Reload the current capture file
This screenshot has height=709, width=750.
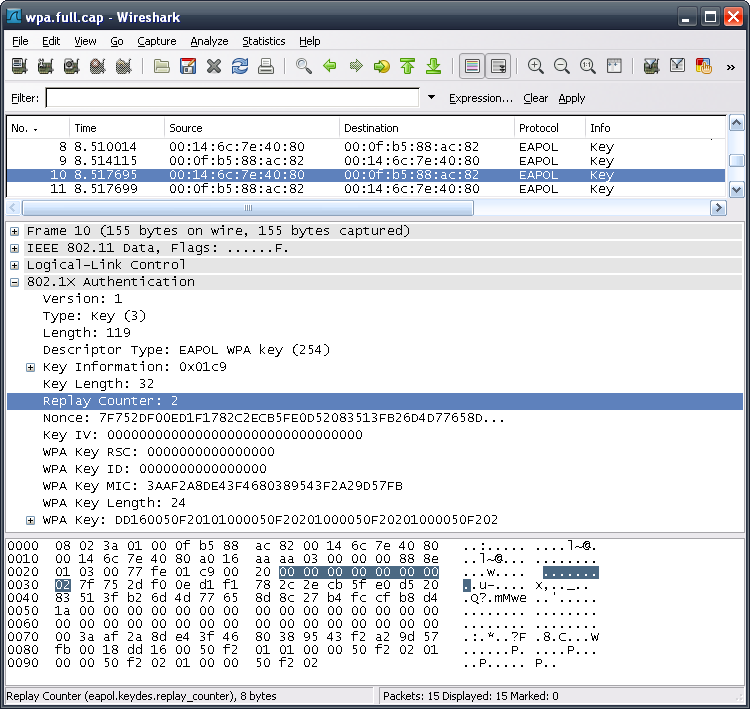tap(240, 66)
